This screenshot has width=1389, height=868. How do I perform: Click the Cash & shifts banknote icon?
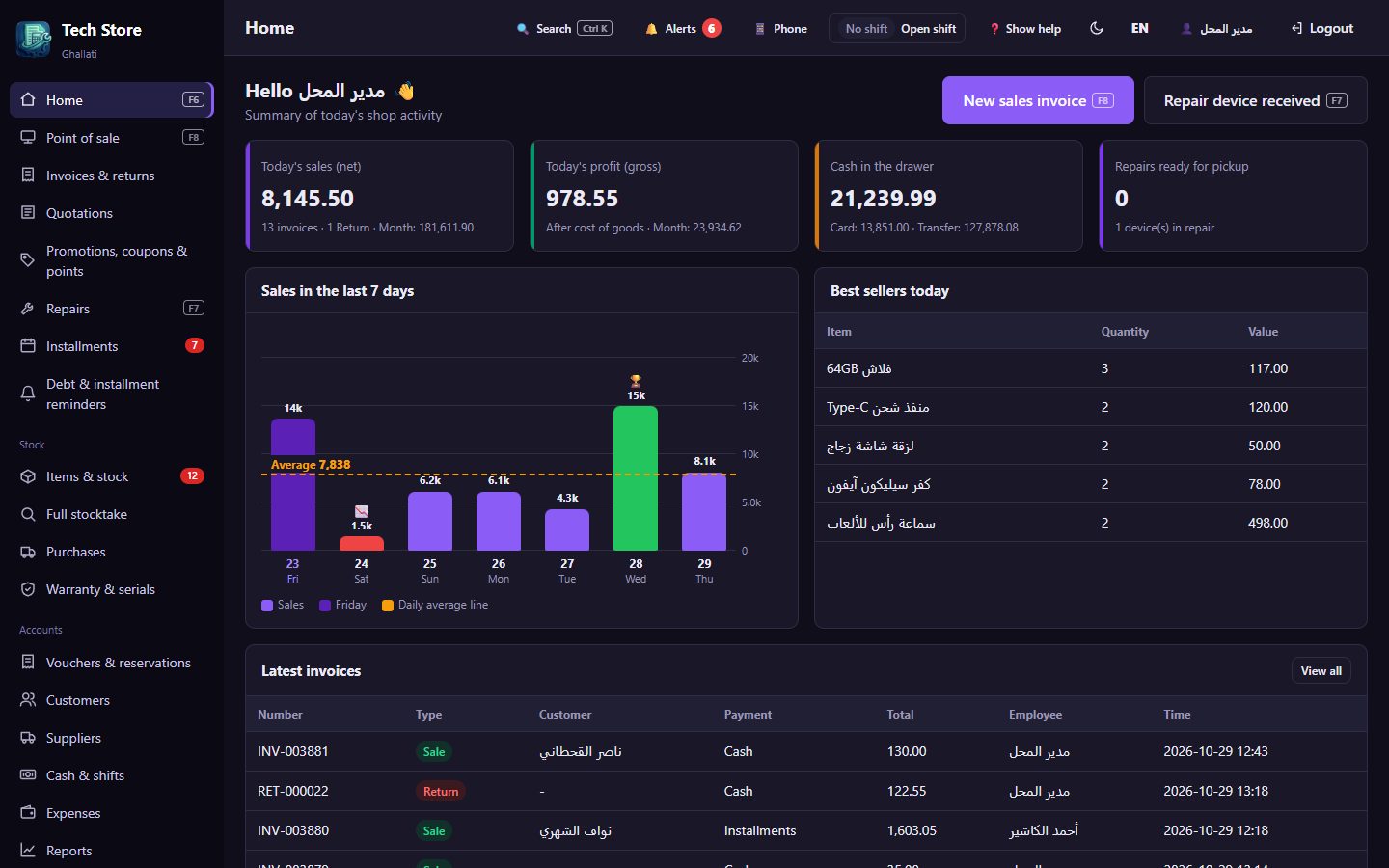[x=28, y=775]
